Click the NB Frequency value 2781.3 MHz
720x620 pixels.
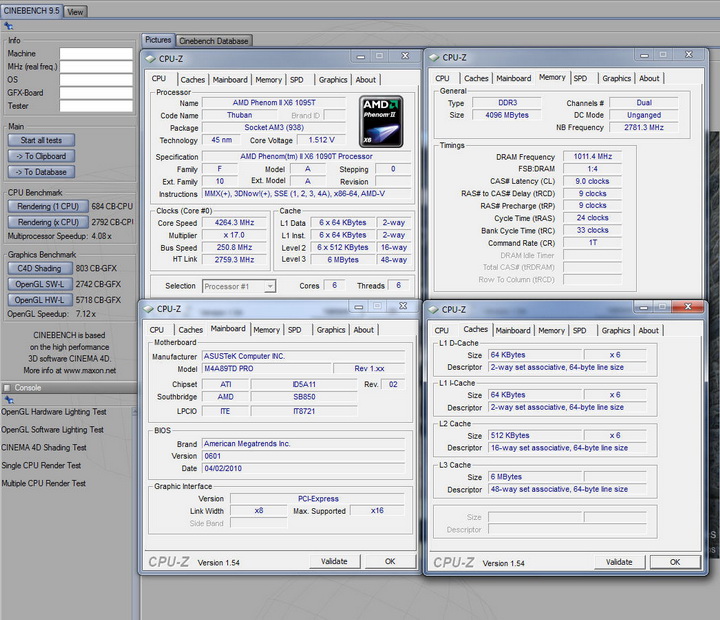[644, 128]
